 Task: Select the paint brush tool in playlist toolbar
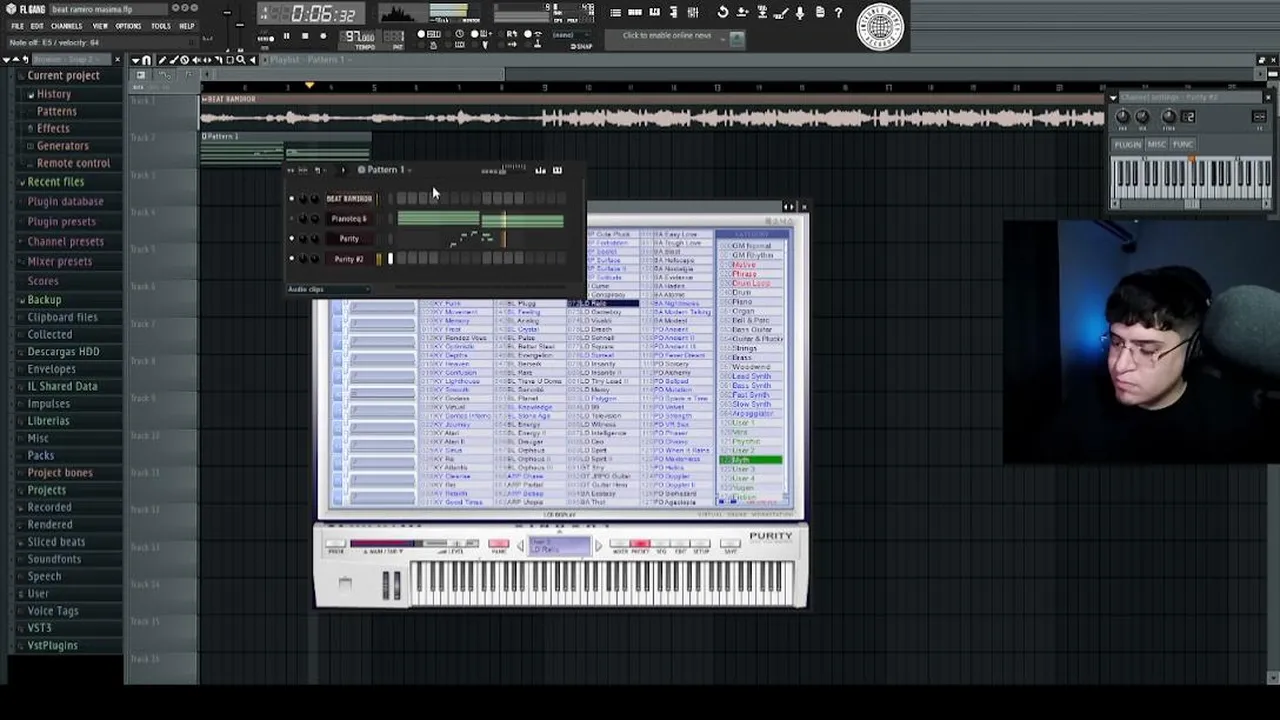point(173,60)
